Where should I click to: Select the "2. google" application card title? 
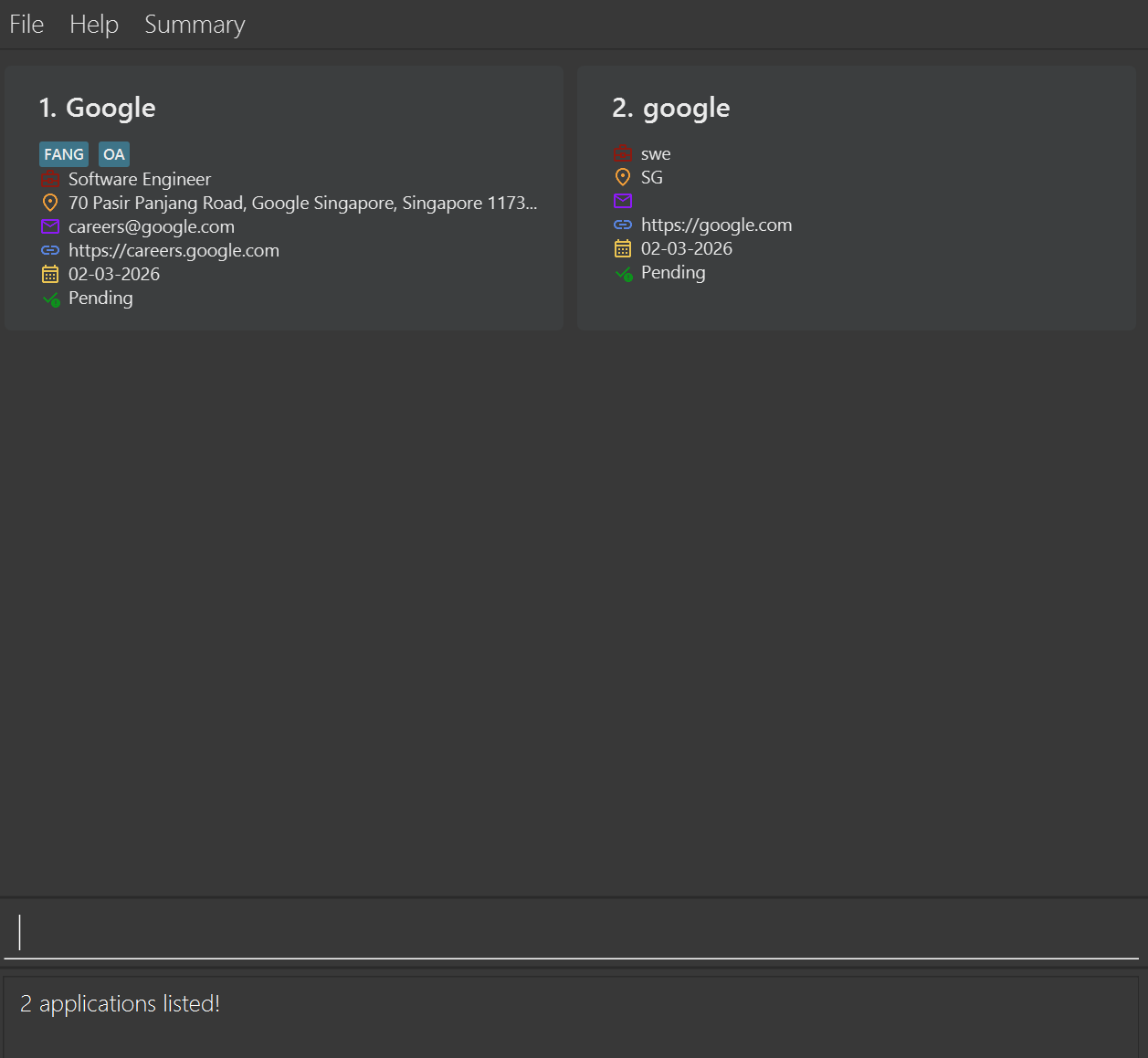671,108
